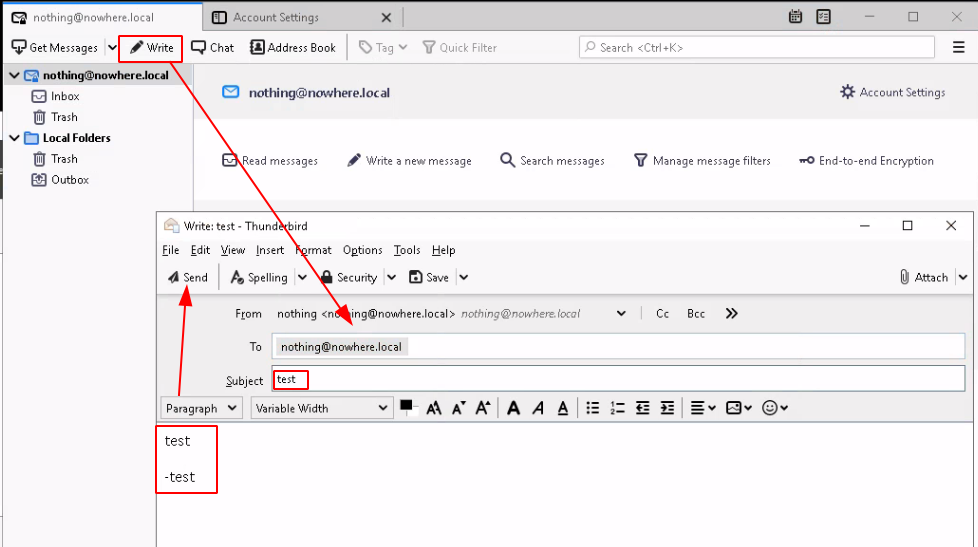The height and width of the screenshot is (547, 978).
Task: Click the Read messages link
Action: point(270,161)
